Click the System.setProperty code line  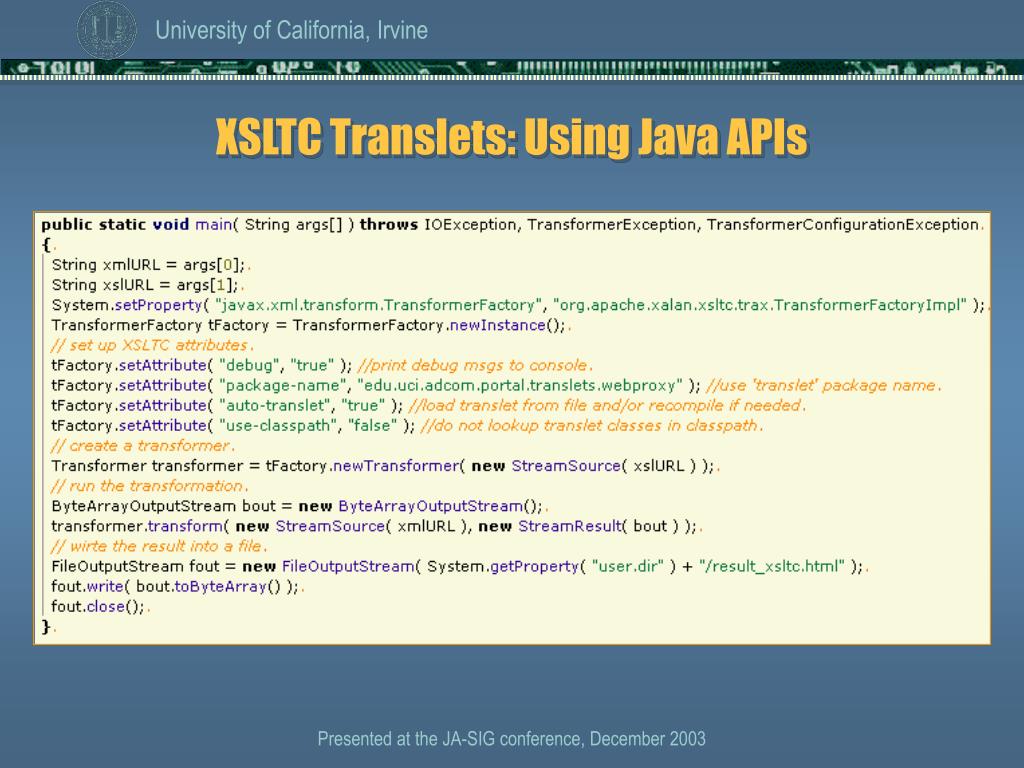tap(519, 305)
